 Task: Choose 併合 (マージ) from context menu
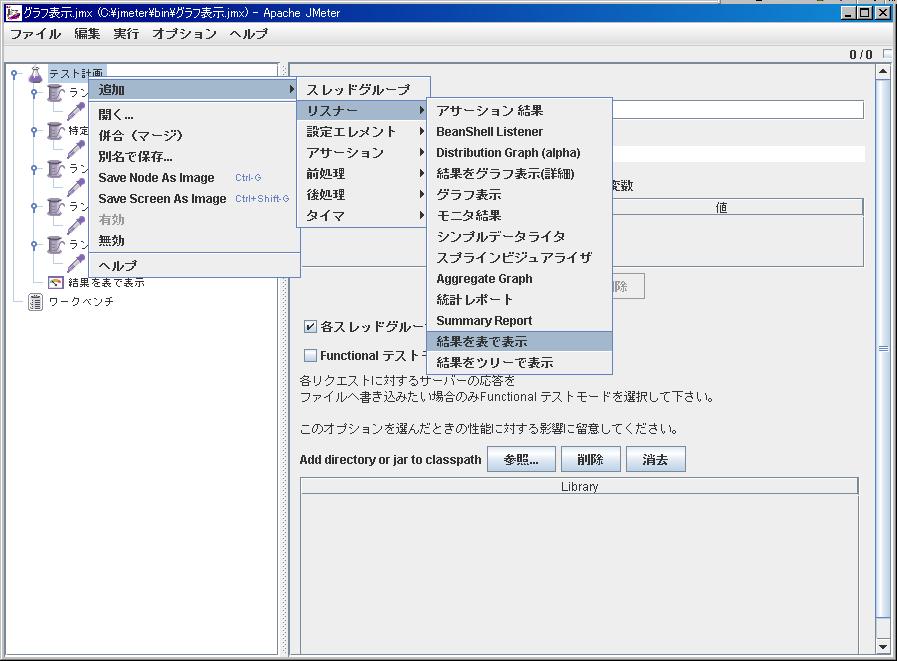[x=195, y=136]
